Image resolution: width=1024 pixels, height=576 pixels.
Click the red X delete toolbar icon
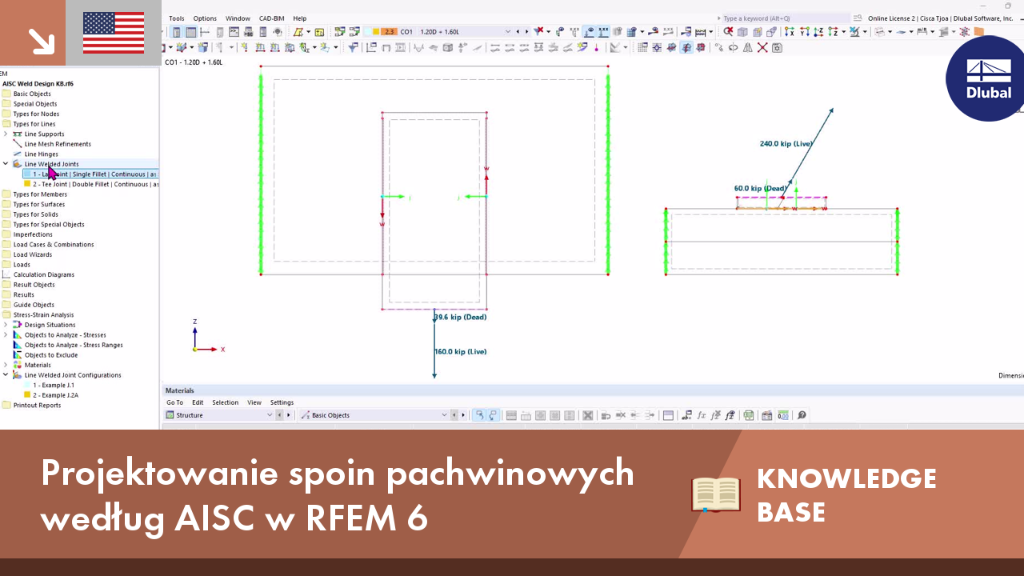762,48
